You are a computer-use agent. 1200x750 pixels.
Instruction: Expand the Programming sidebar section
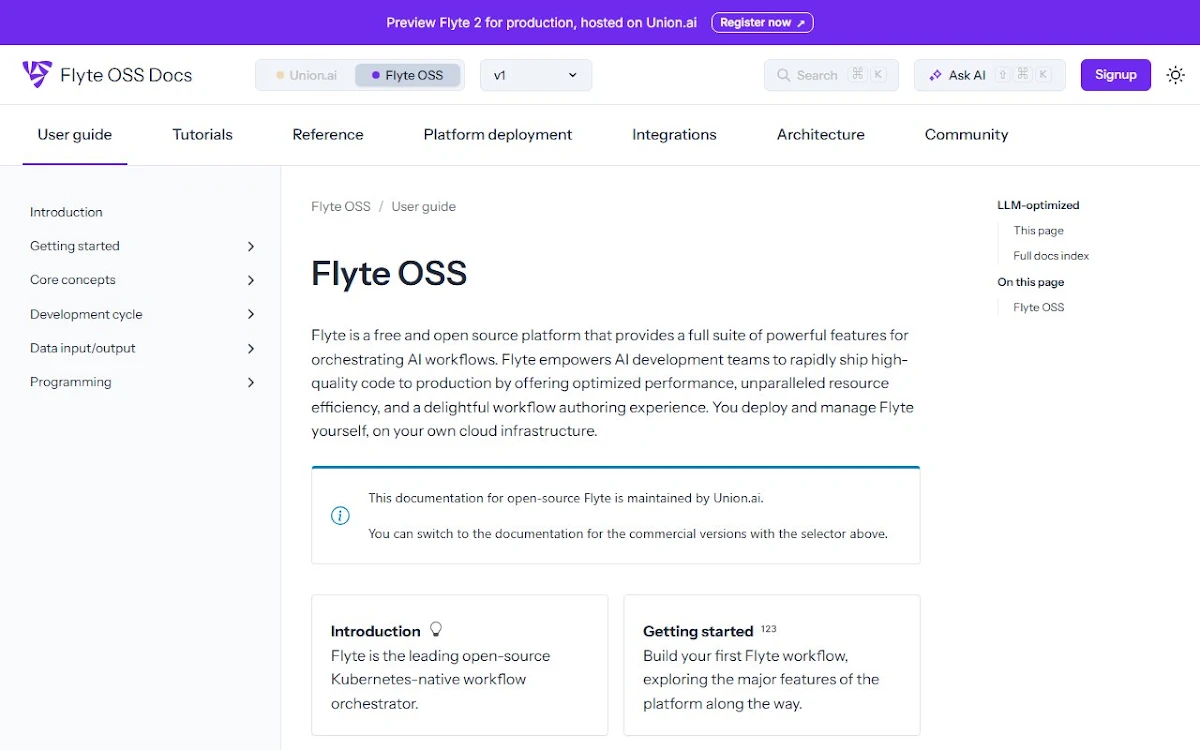click(x=251, y=382)
